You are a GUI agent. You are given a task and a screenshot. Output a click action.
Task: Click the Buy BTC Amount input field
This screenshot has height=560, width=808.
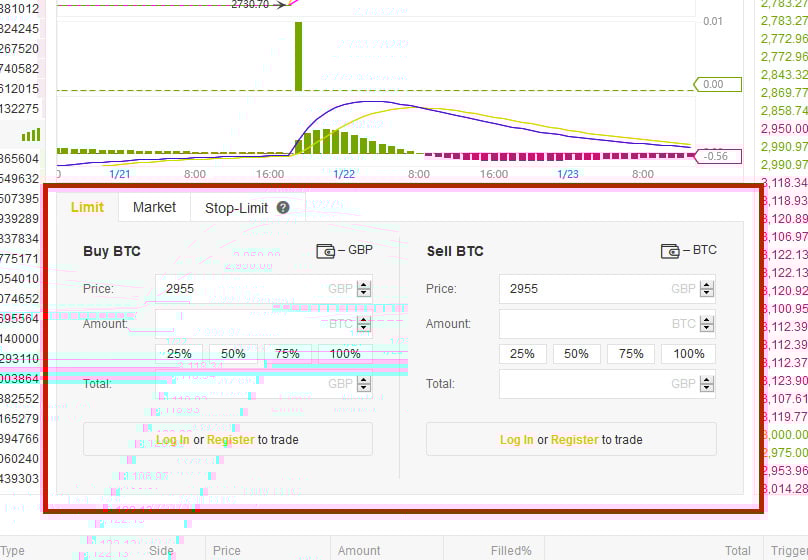[x=264, y=324]
